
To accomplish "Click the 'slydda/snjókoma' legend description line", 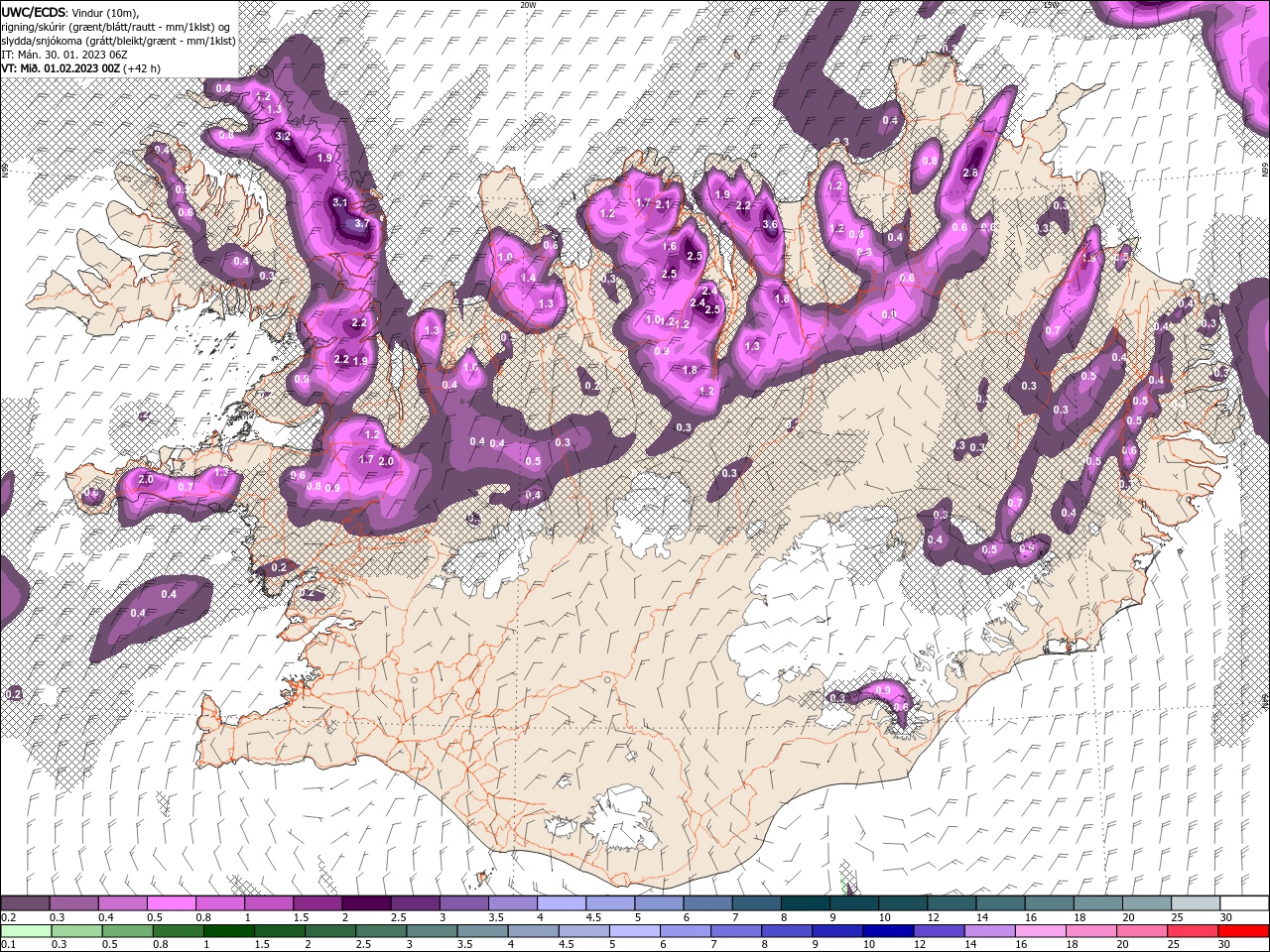I will click(118, 41).
